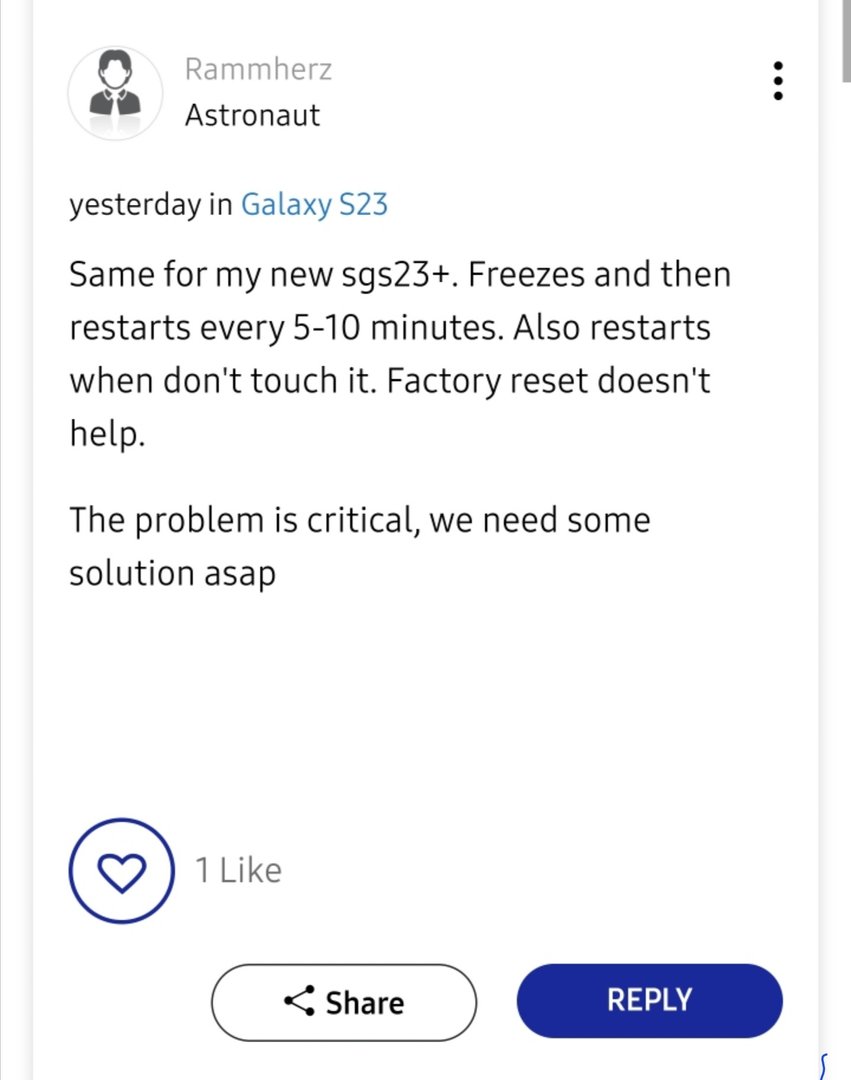Open Rammherz's profile avatar
The width and height of the screenshot is (851, 1080).
coord(114,92)
